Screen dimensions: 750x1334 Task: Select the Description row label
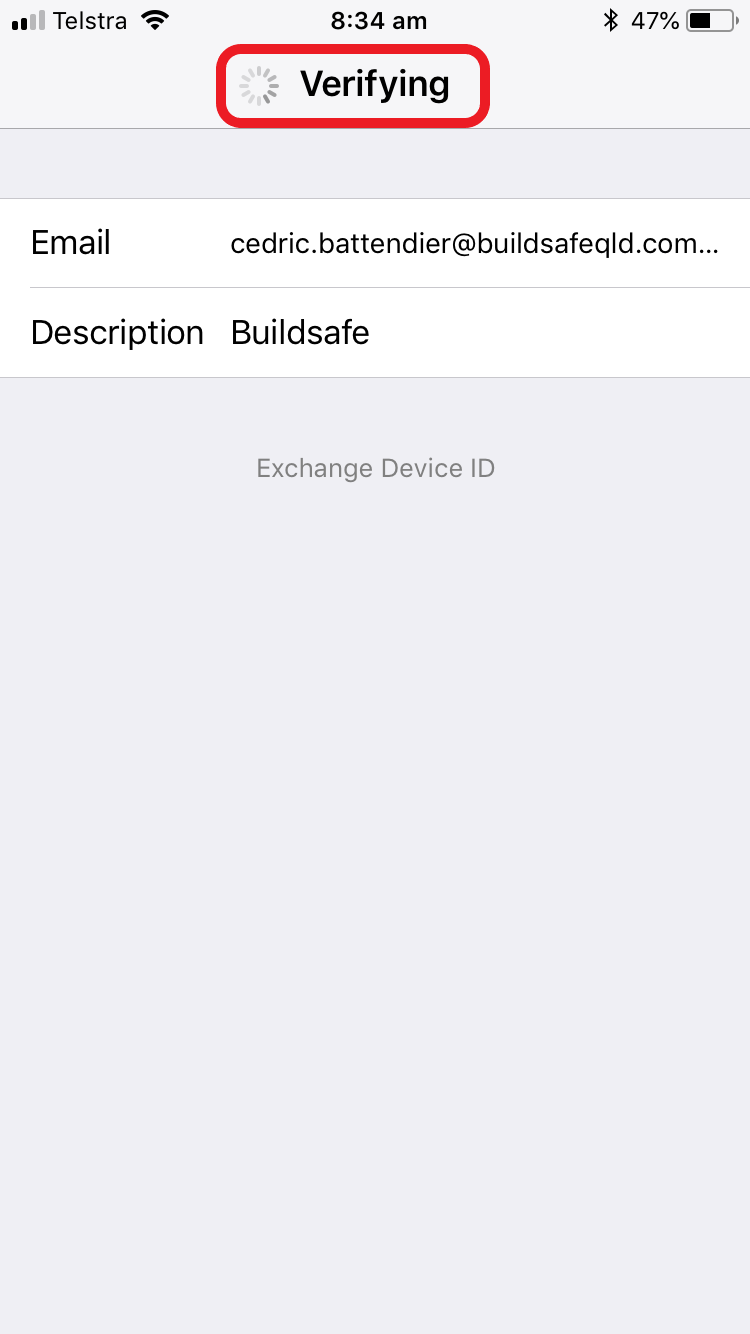[117, 332]
